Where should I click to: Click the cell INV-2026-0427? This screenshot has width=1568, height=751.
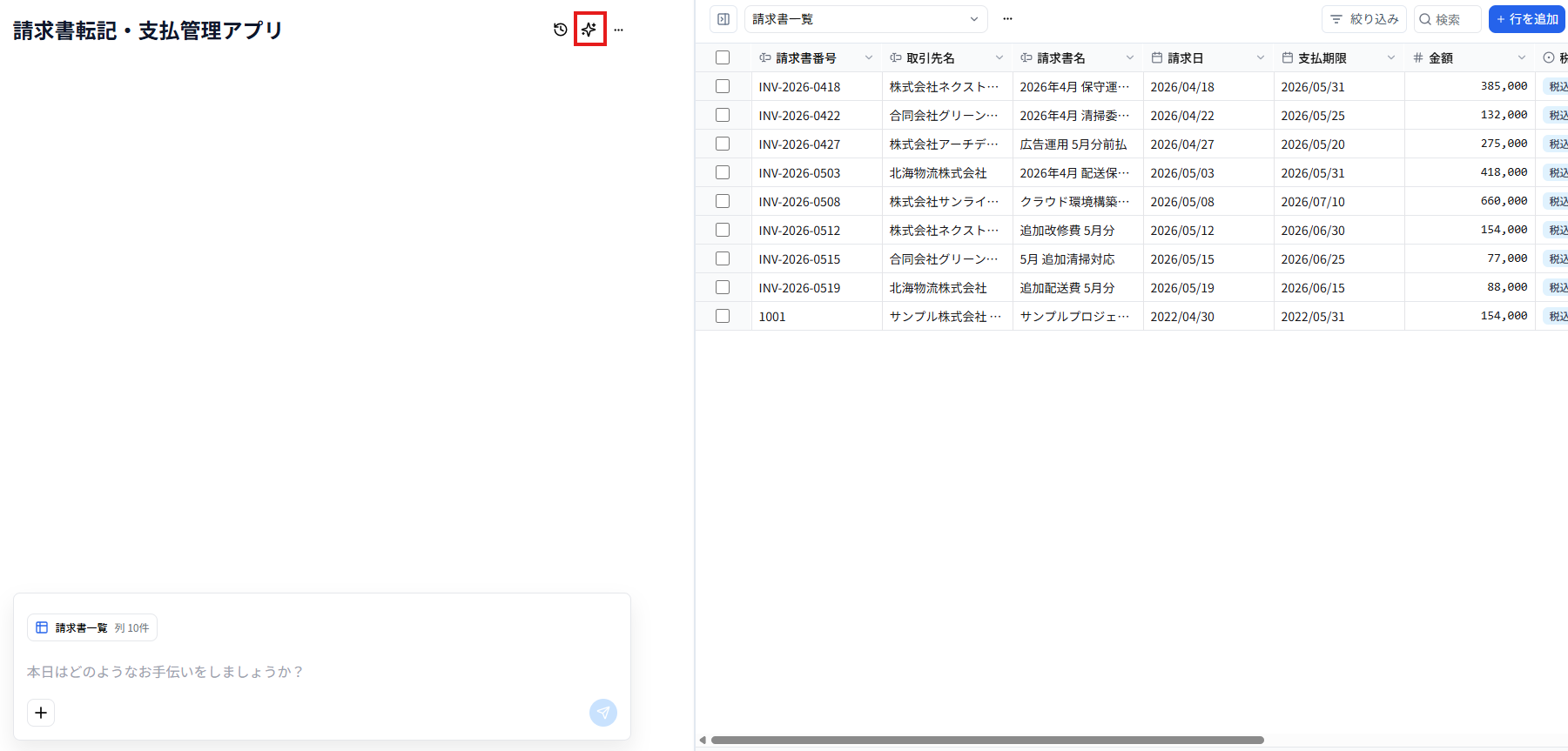click(817, 144)
